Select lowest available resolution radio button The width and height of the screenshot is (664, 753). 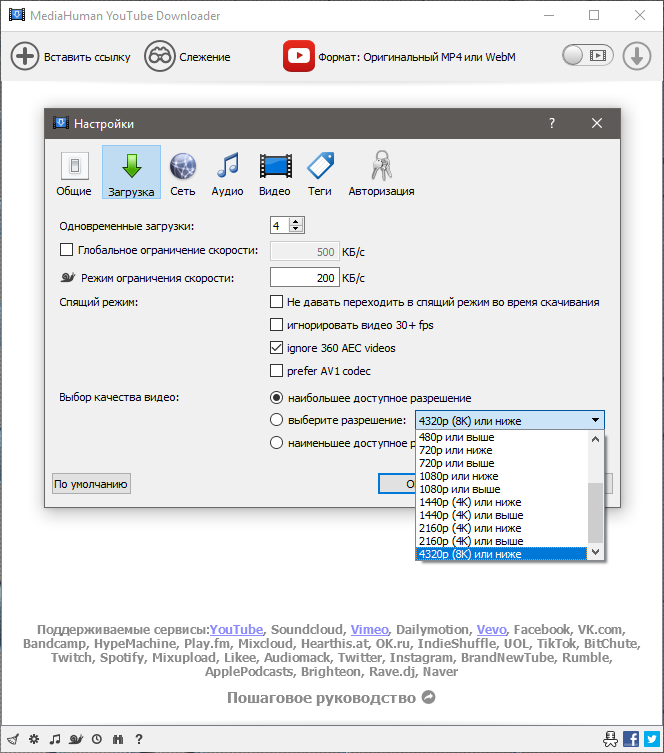point(276,442)
